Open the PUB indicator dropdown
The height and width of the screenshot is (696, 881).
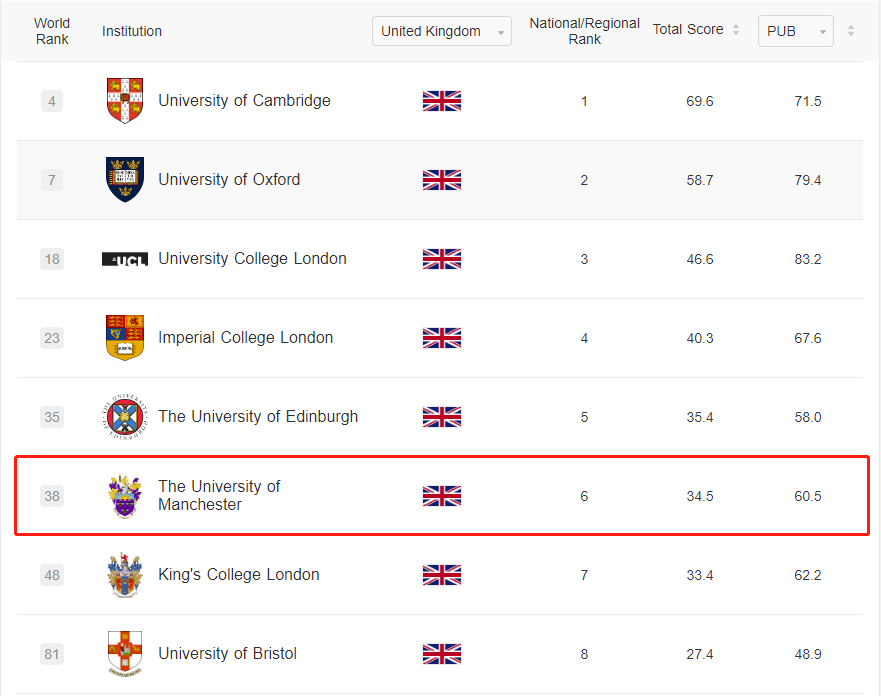(x=796, y=31)
